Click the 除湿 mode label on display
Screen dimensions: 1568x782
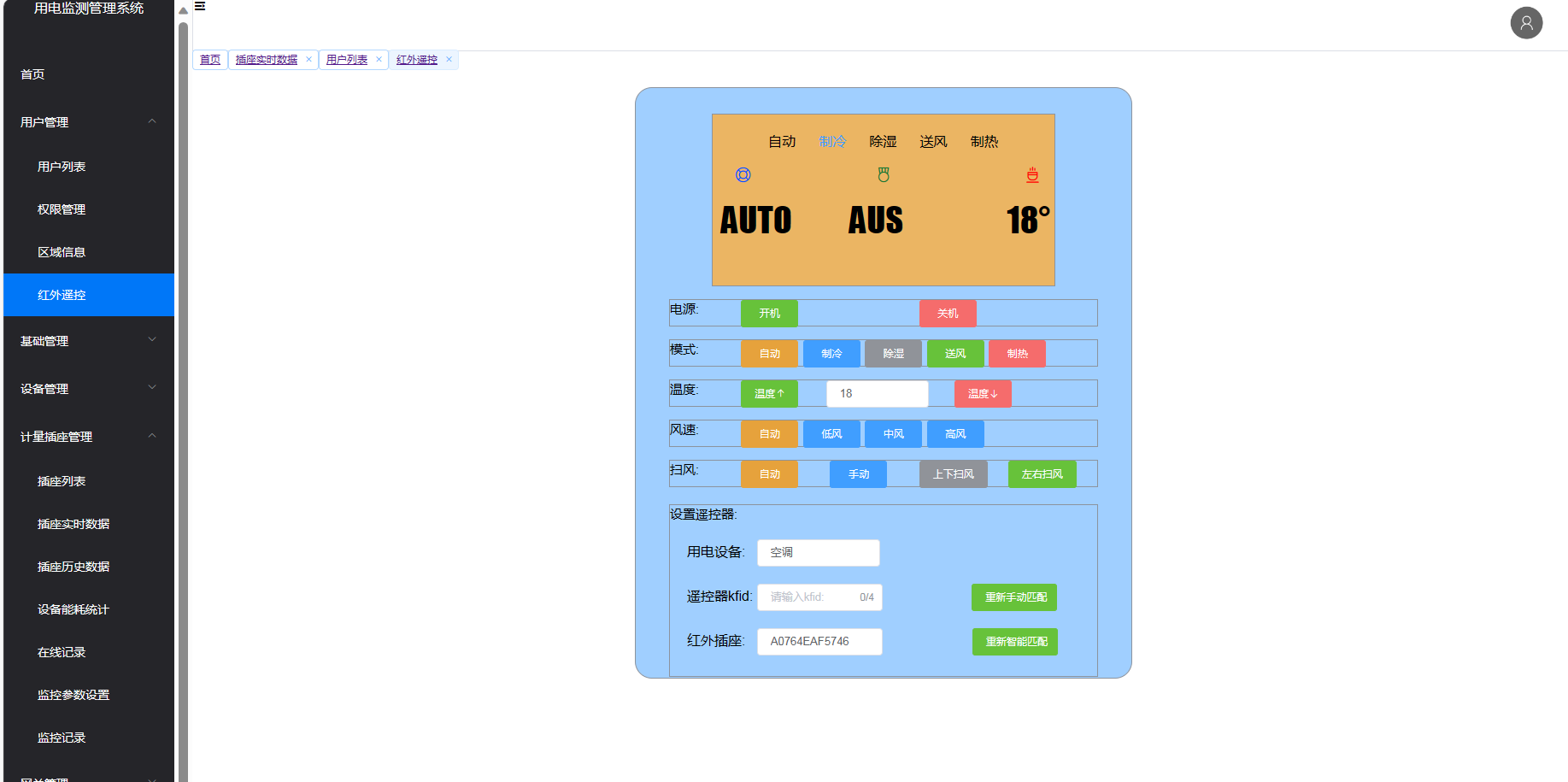click(883, 142)
